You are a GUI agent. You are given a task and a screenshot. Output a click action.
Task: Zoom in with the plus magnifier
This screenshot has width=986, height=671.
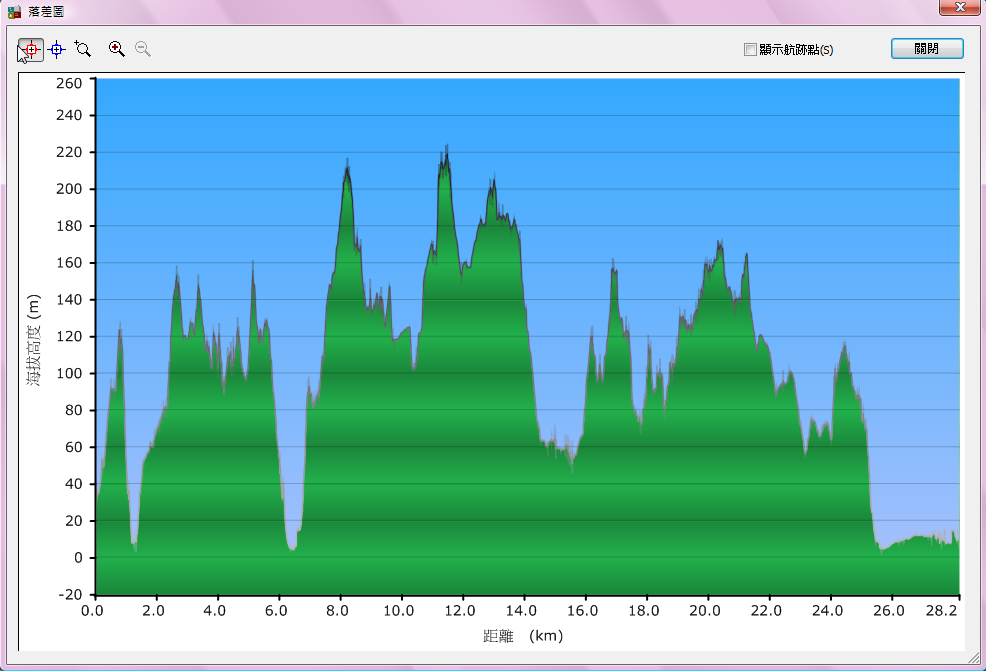pos(117,49)
